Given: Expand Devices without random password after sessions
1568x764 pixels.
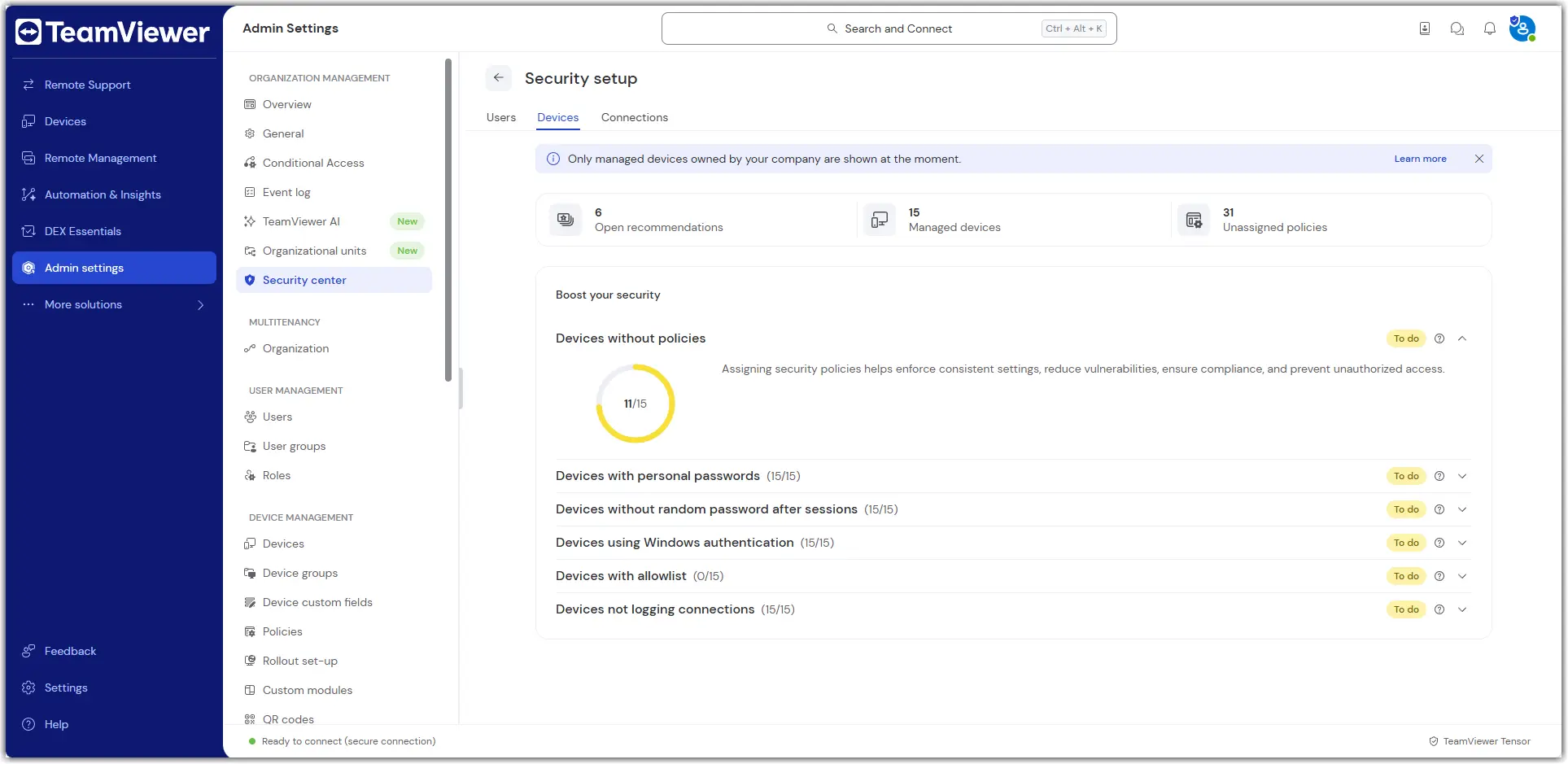Looking at the screenshot, I should point(1462,509).
